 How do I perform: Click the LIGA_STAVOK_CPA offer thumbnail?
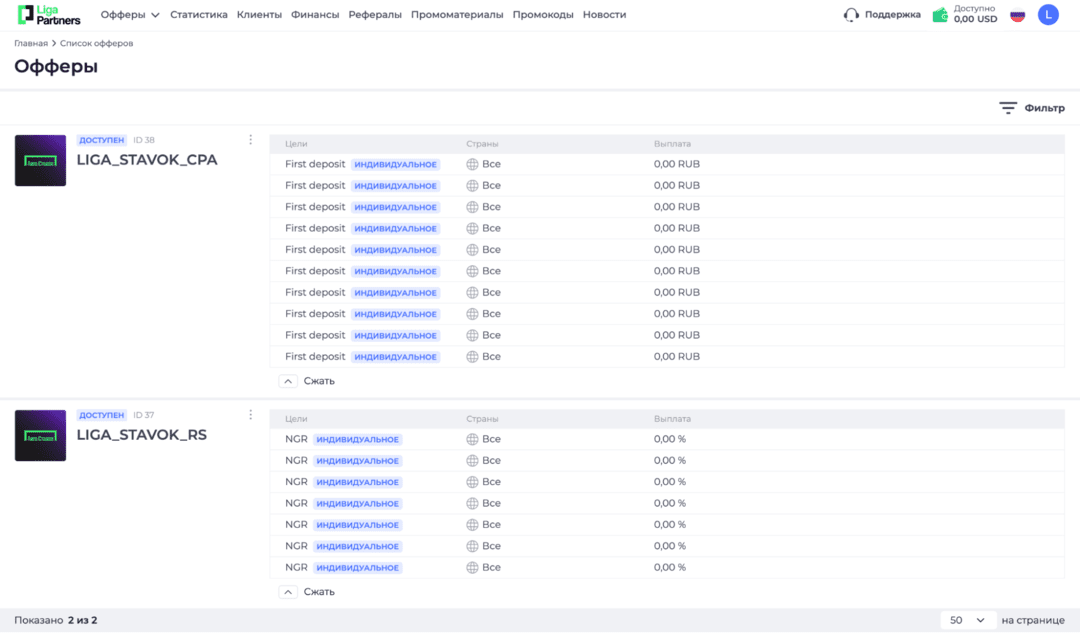click(x=40, y=160)
